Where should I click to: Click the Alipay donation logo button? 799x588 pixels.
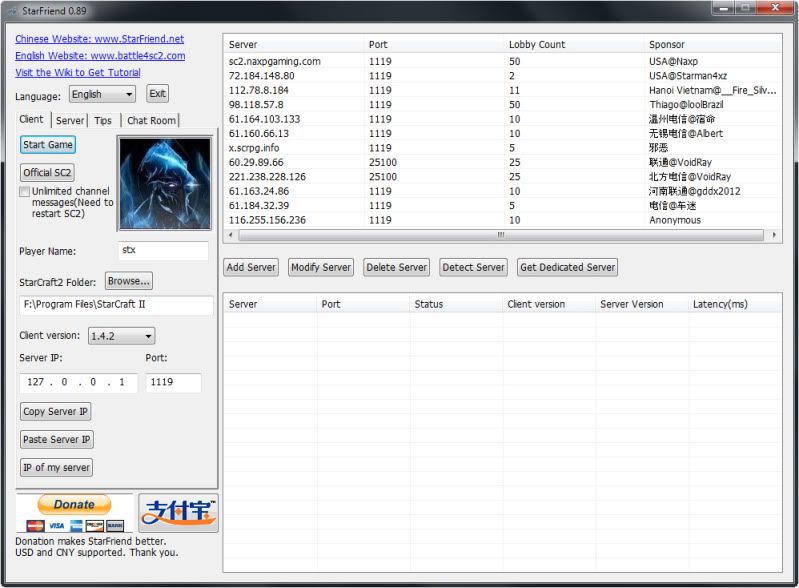(x=178, y=513)
